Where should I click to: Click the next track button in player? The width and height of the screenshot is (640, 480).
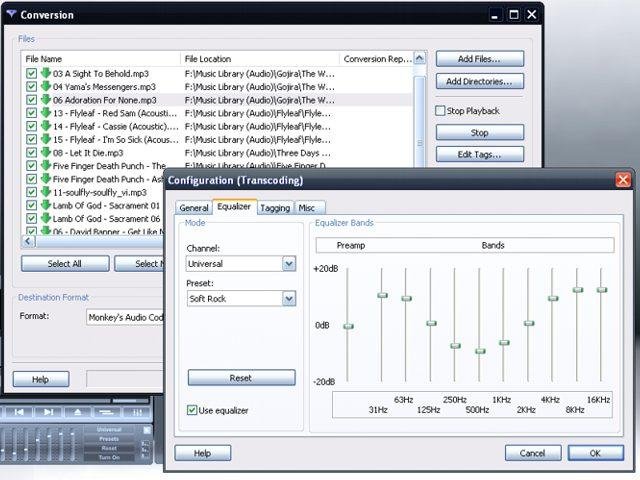click(x=47, y=411)
